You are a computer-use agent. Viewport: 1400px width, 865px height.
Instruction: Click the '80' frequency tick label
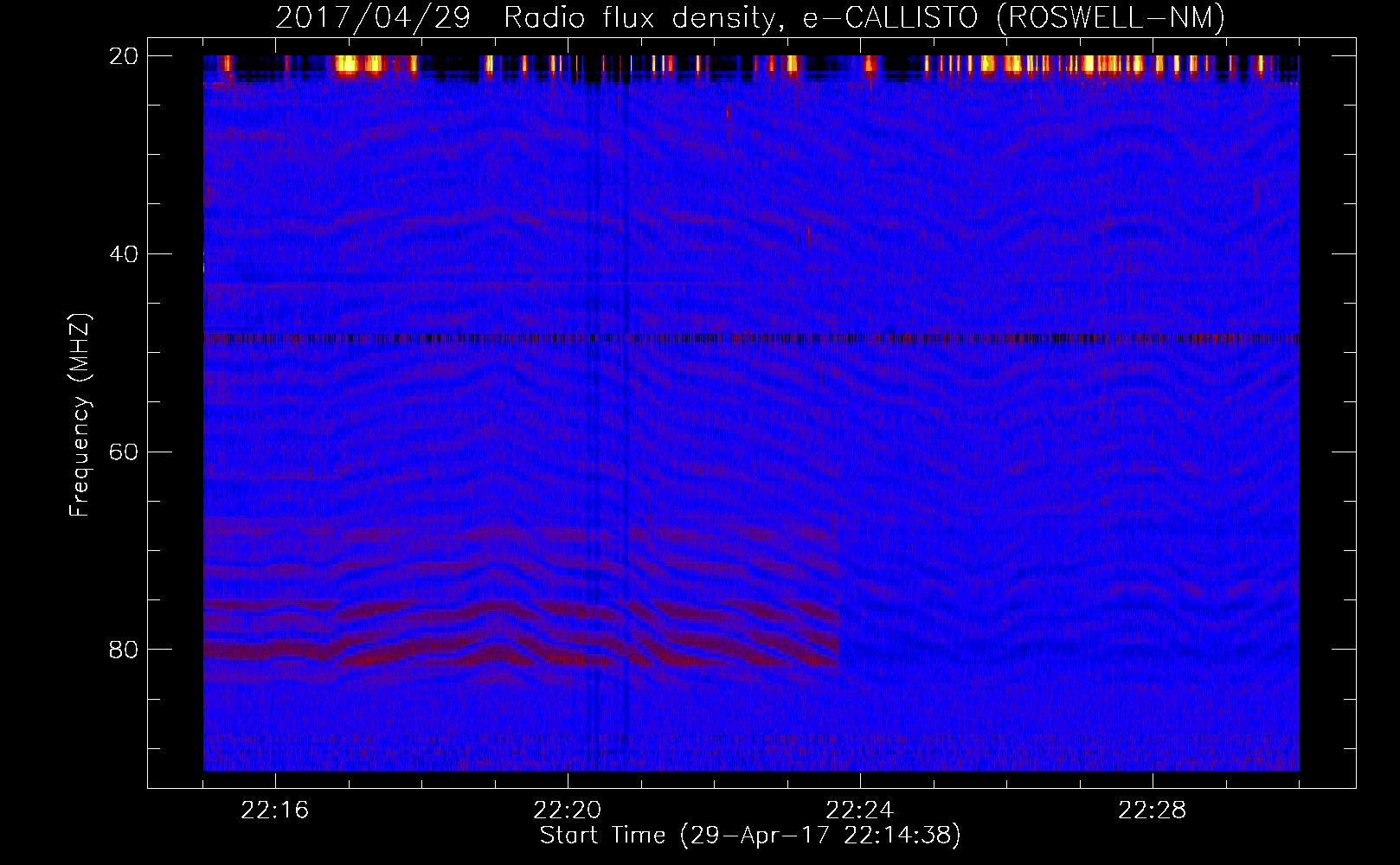coord(124,650)
